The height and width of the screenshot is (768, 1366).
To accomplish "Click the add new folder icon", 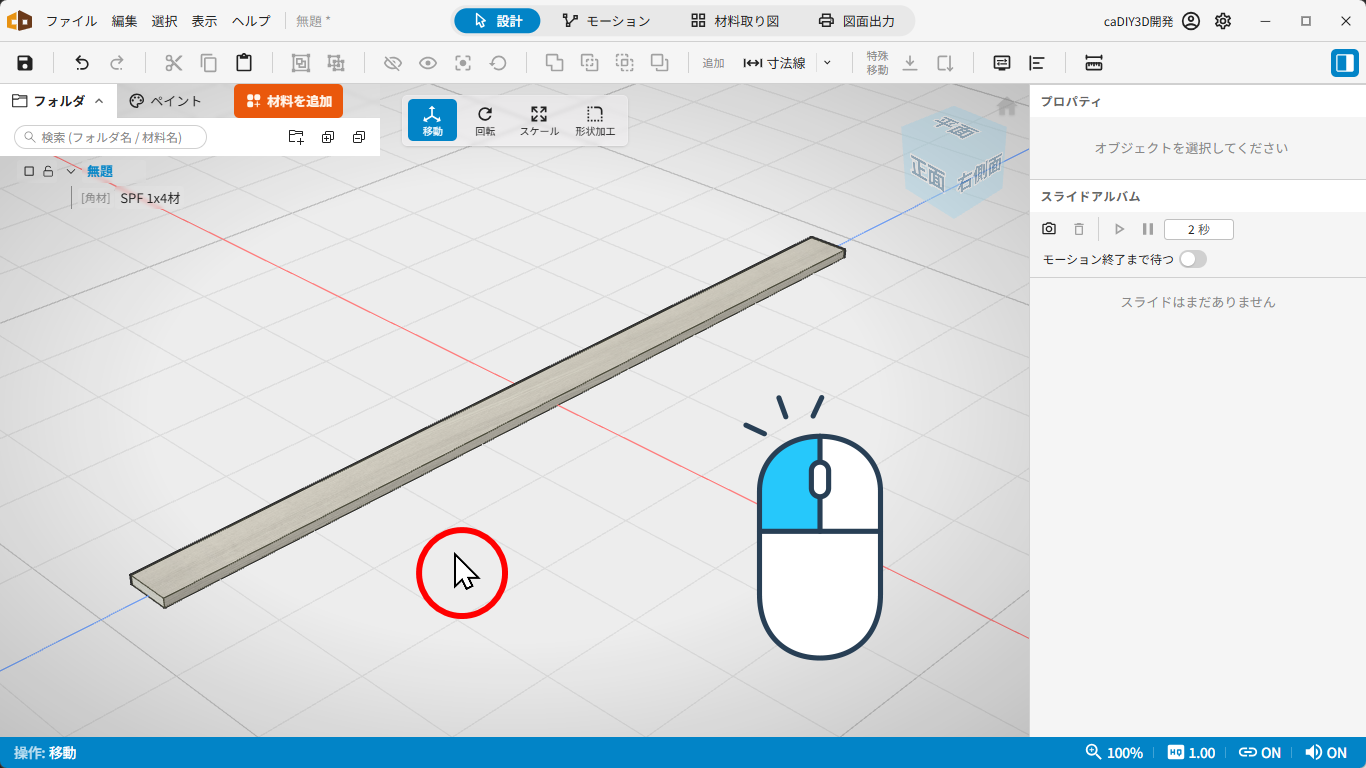I will coord(296,137).
